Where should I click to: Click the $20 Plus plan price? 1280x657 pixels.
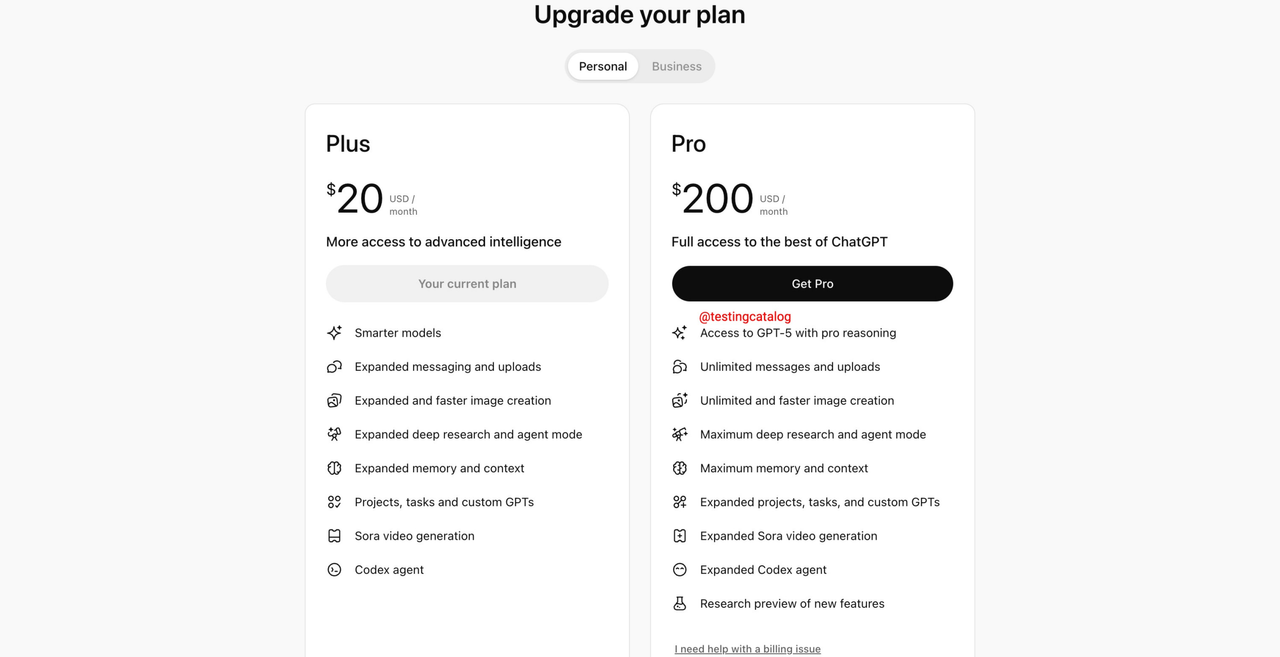356,199
